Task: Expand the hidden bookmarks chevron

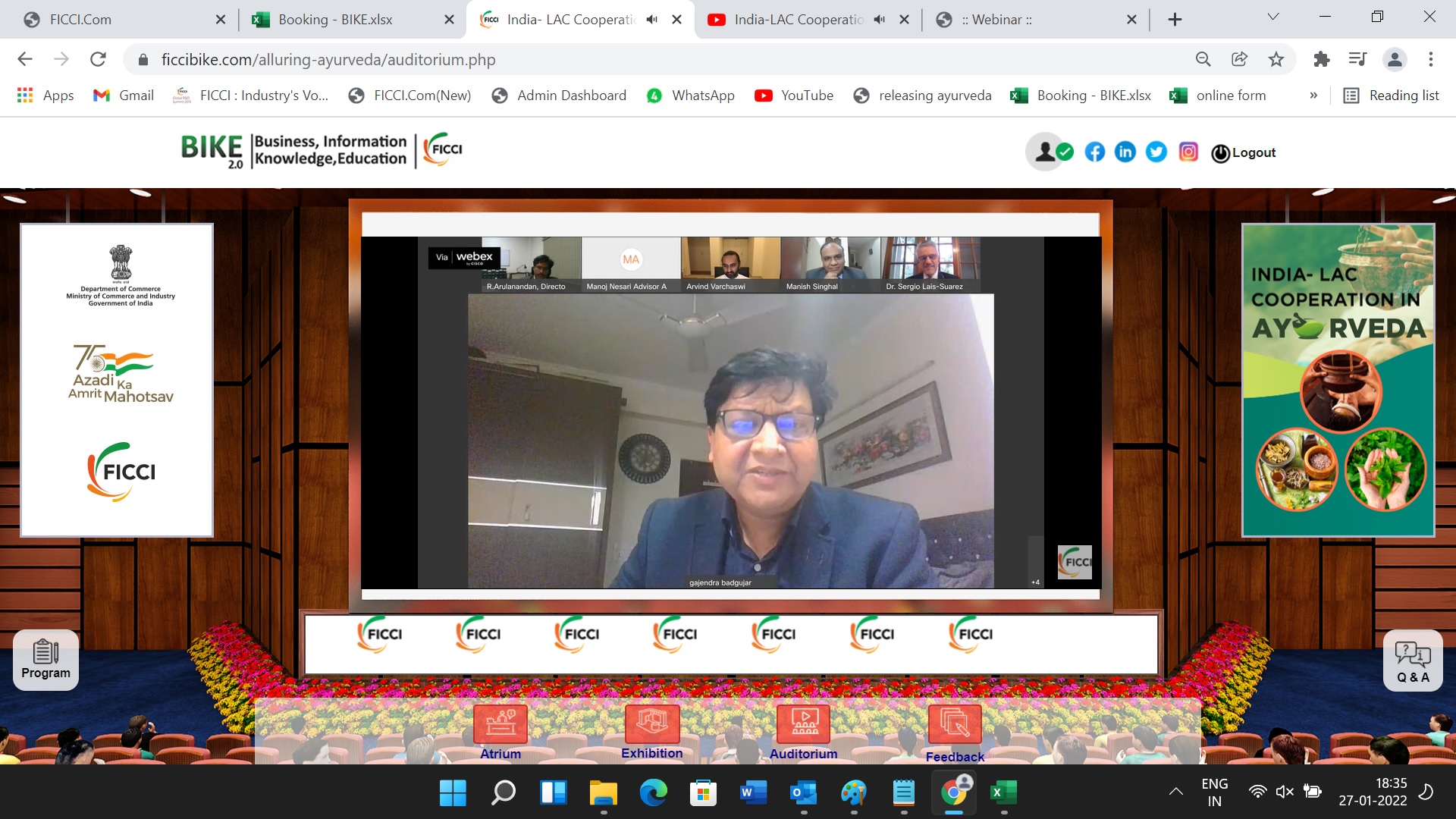Action: pyautogui.click(x=1313, y=96)
